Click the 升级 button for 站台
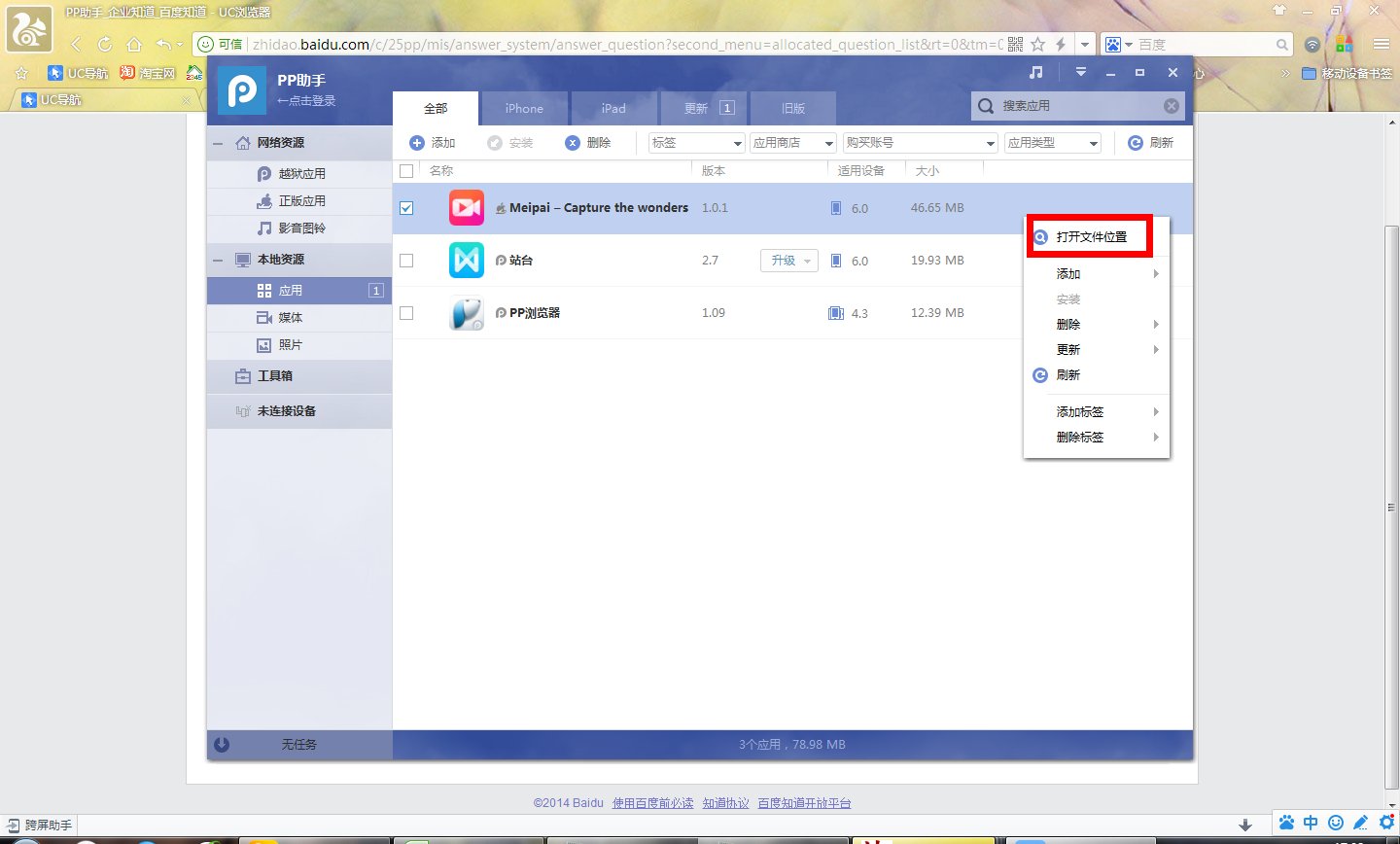This screenshot has height=844, width=1400. click(787, 261)
